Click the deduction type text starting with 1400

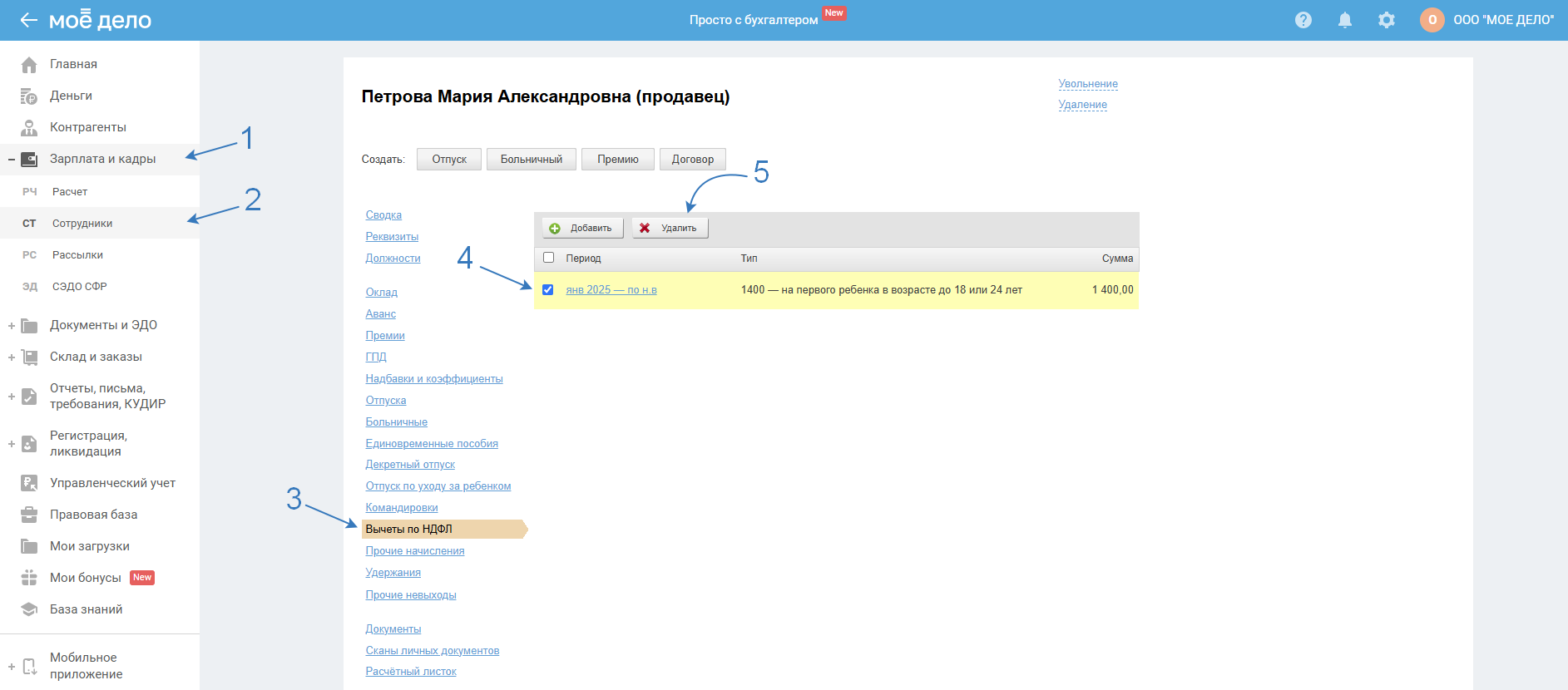coord(882,290)
